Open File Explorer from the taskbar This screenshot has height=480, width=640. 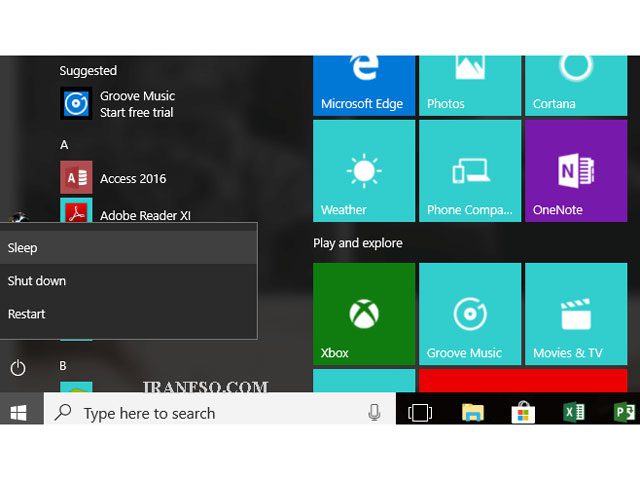(x=473, y=412)
